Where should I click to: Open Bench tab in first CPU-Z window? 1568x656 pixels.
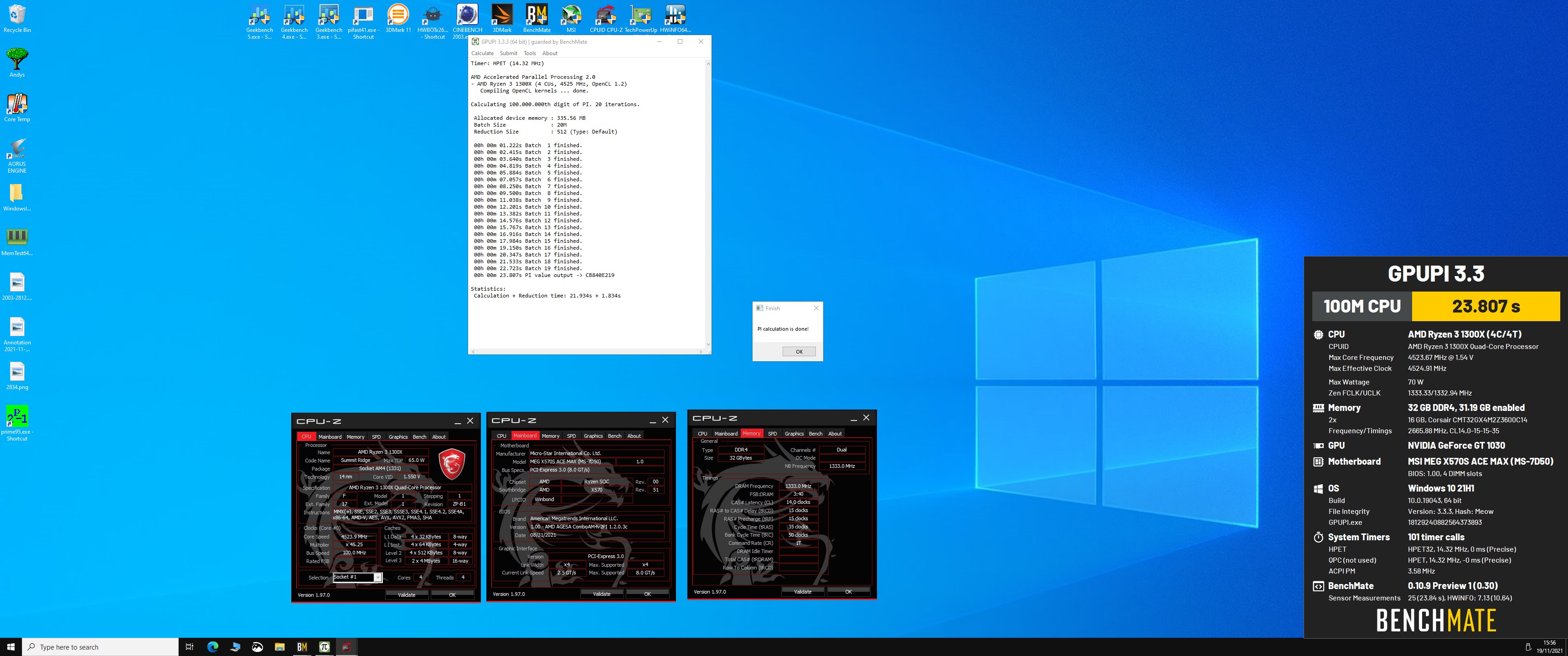click(419, 437)
